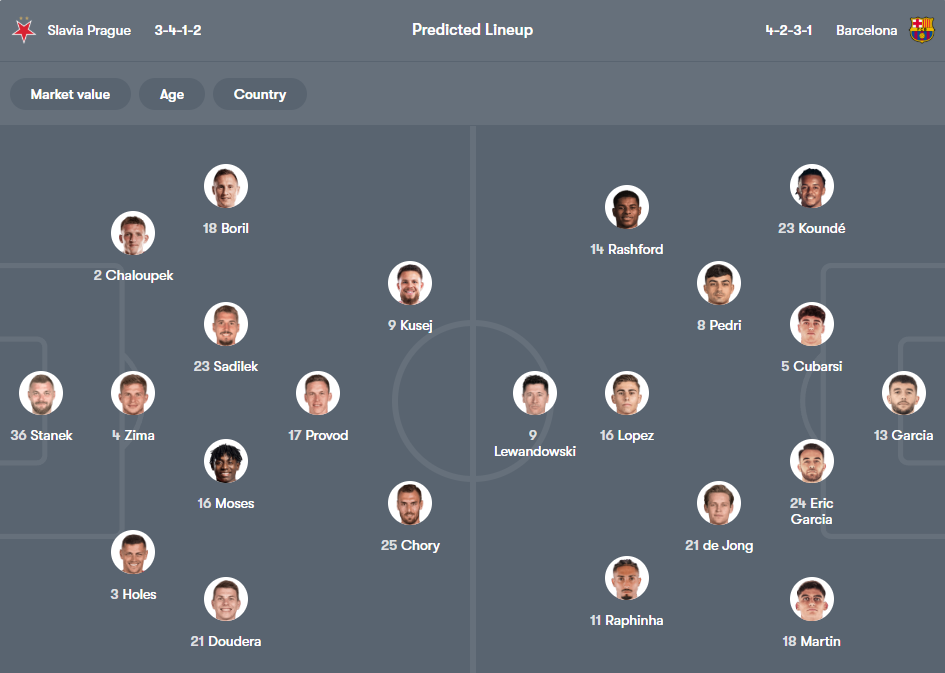Select the Predicted Lineup header
945x673 pixels.
[x=472, y=30]
